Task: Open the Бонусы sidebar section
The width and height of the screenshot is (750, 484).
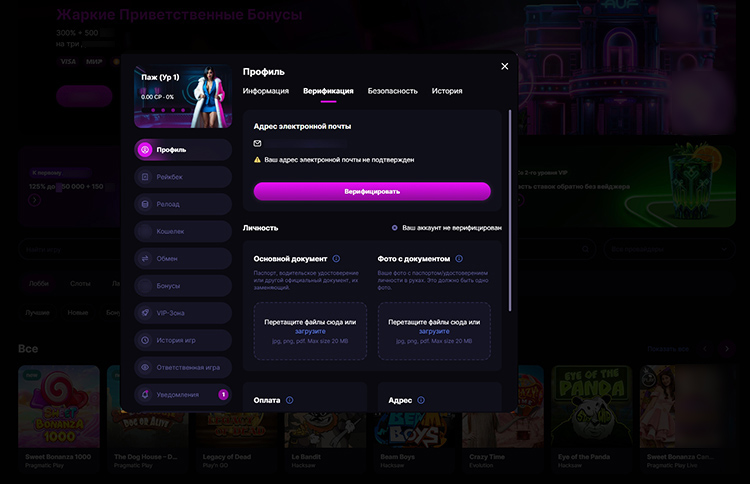Action: pyautogui.click(x=182, y=286)
